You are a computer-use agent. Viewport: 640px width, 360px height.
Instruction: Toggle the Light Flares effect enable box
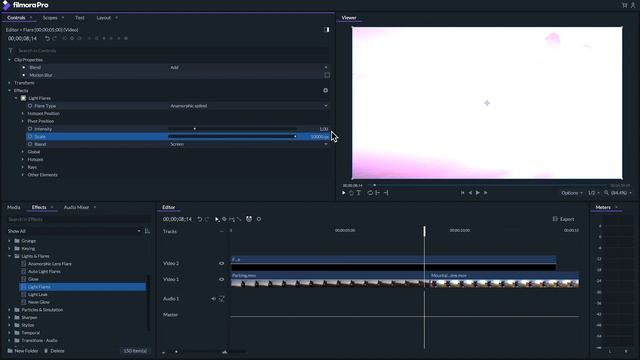tap(23, 98)
